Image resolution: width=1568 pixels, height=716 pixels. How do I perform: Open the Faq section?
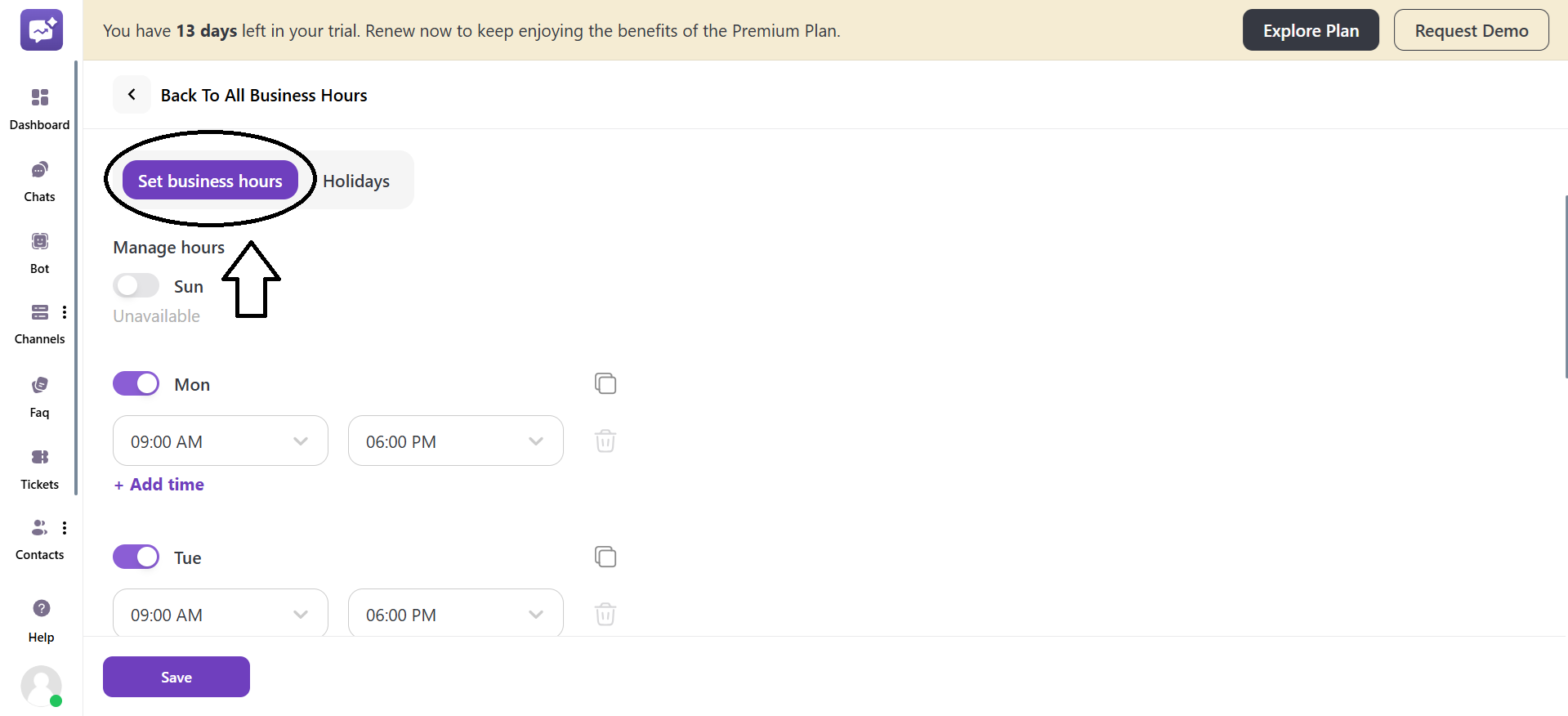39,397
